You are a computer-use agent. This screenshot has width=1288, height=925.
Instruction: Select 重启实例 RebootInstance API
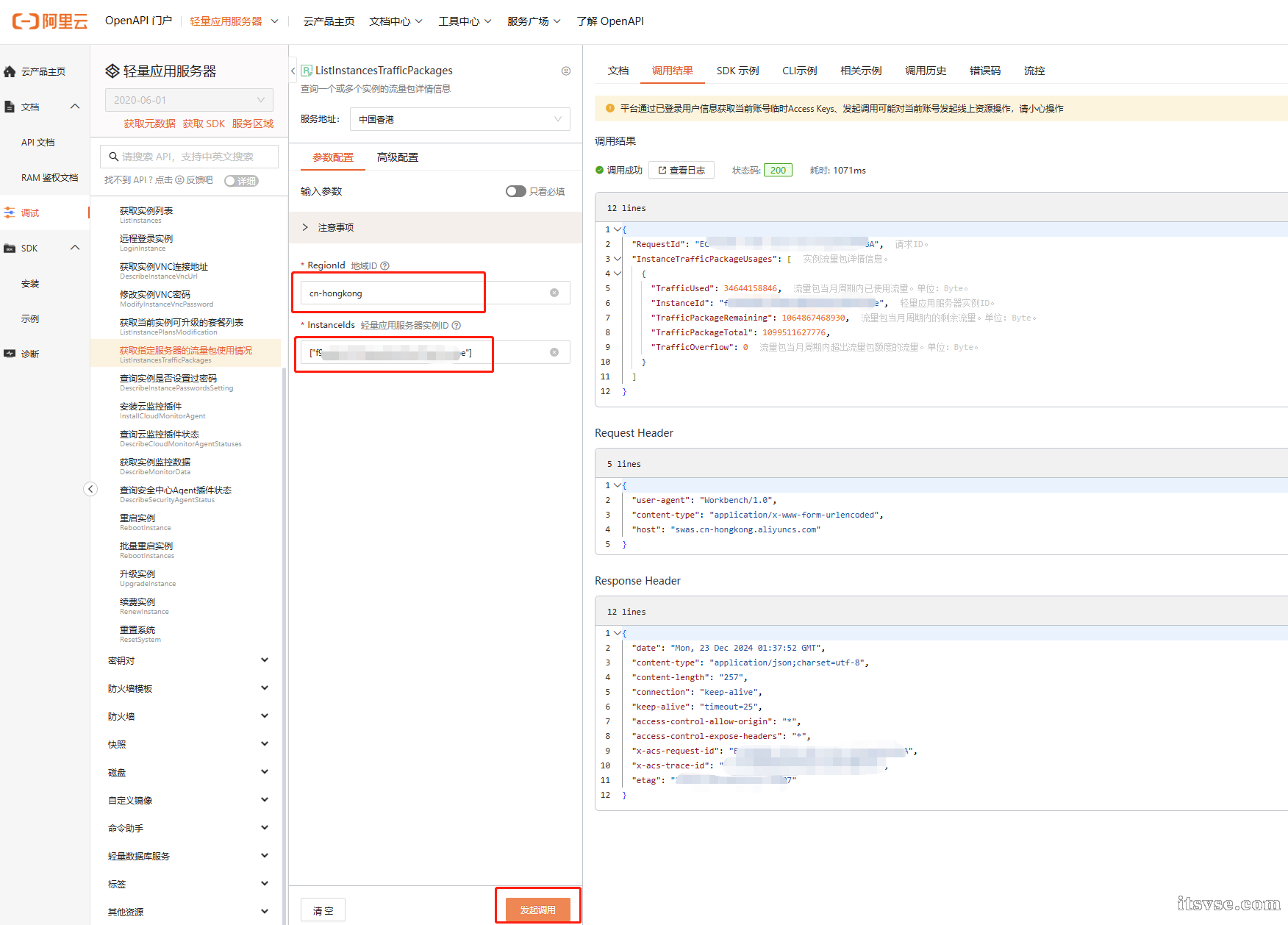(x=145, y=522)
